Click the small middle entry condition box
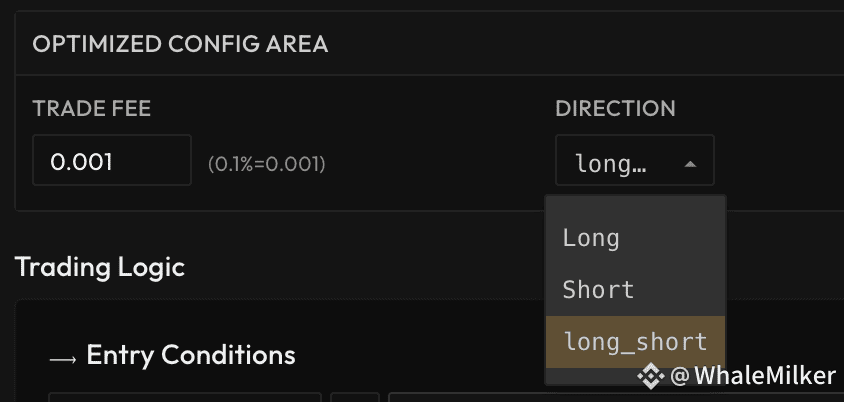 click(x=354, y=396)
